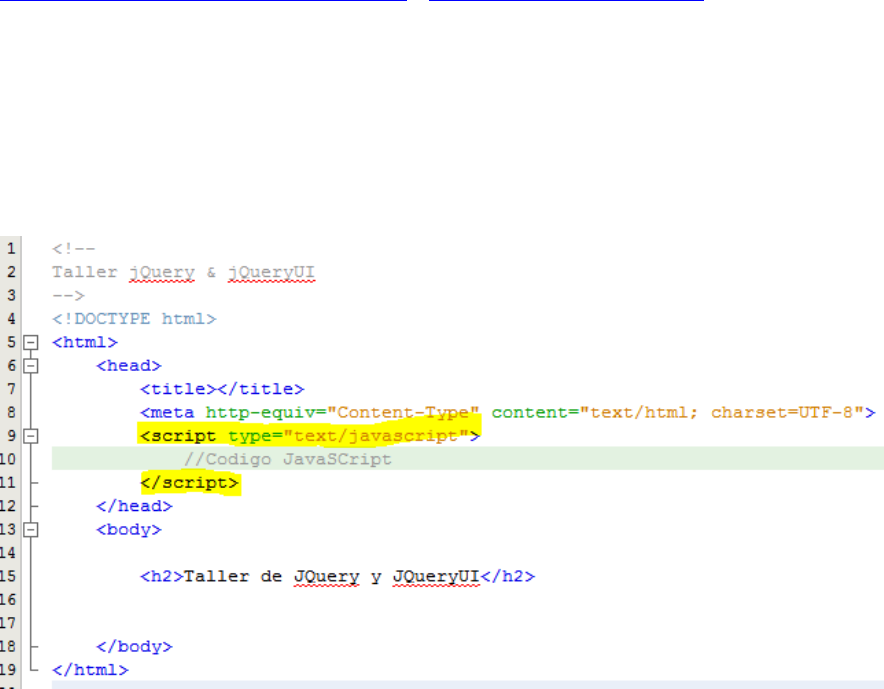Image resolution: width=884 pixels, height=689 pixels.
Task: Click the opening '<head>' tag
Action: pyautogui.click(x=129, y=366)
